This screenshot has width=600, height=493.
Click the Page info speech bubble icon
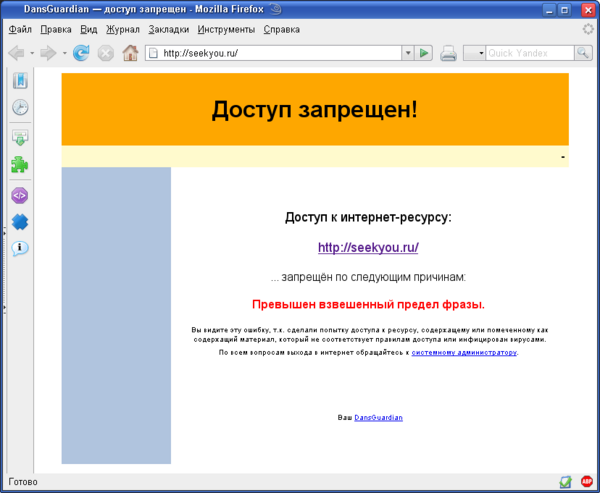[20, 248]
